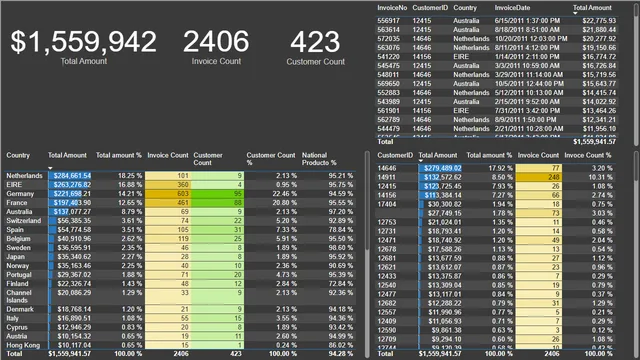Image resolution: width=640 pixels, height=360 pixels.
Task: Select the Portugal country row
Action: pos(180,274)
